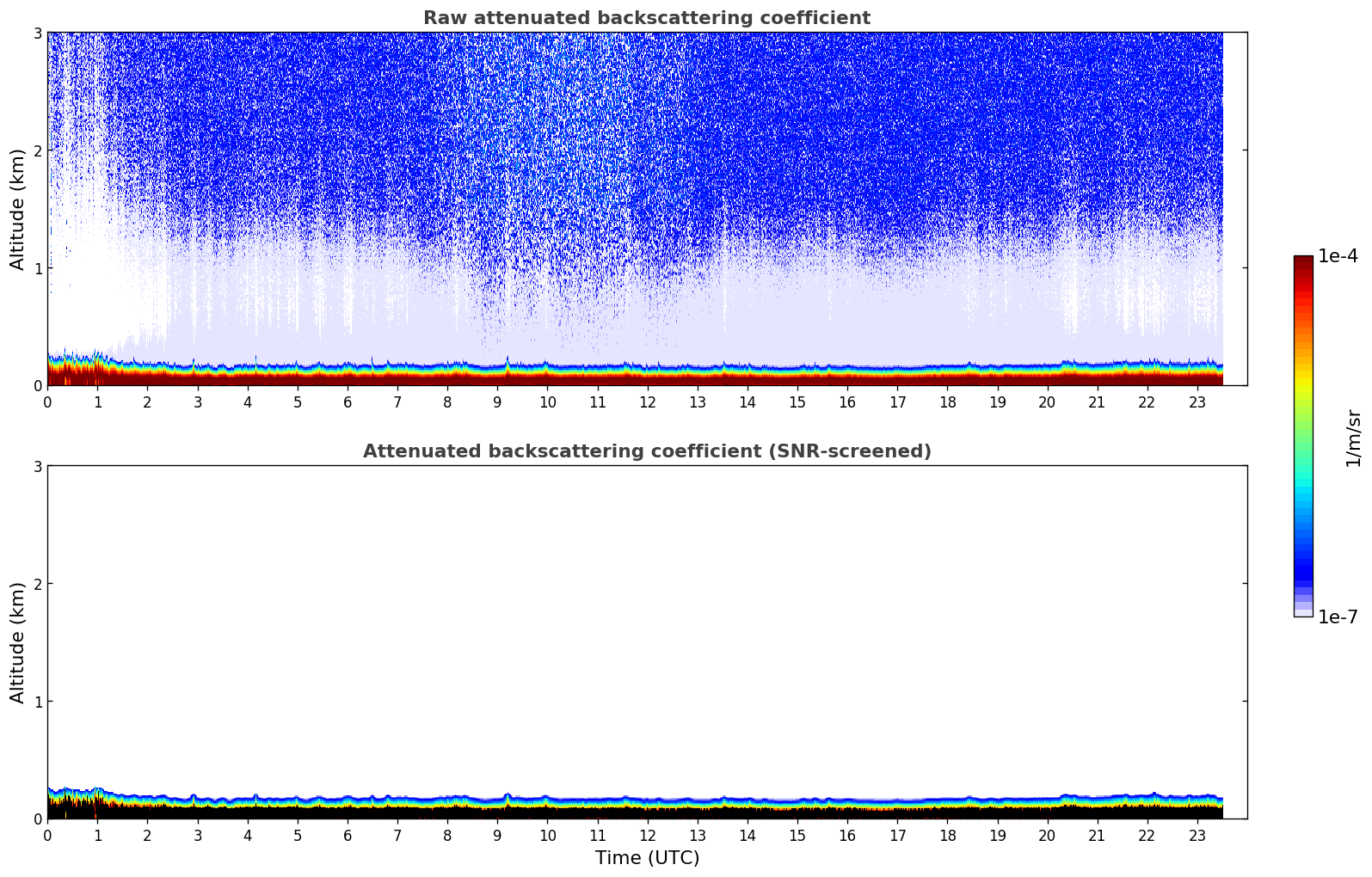Click the 1 km tick label on bottom plot
This screenshot has width=1372, height=877.
tap(37, 702)
